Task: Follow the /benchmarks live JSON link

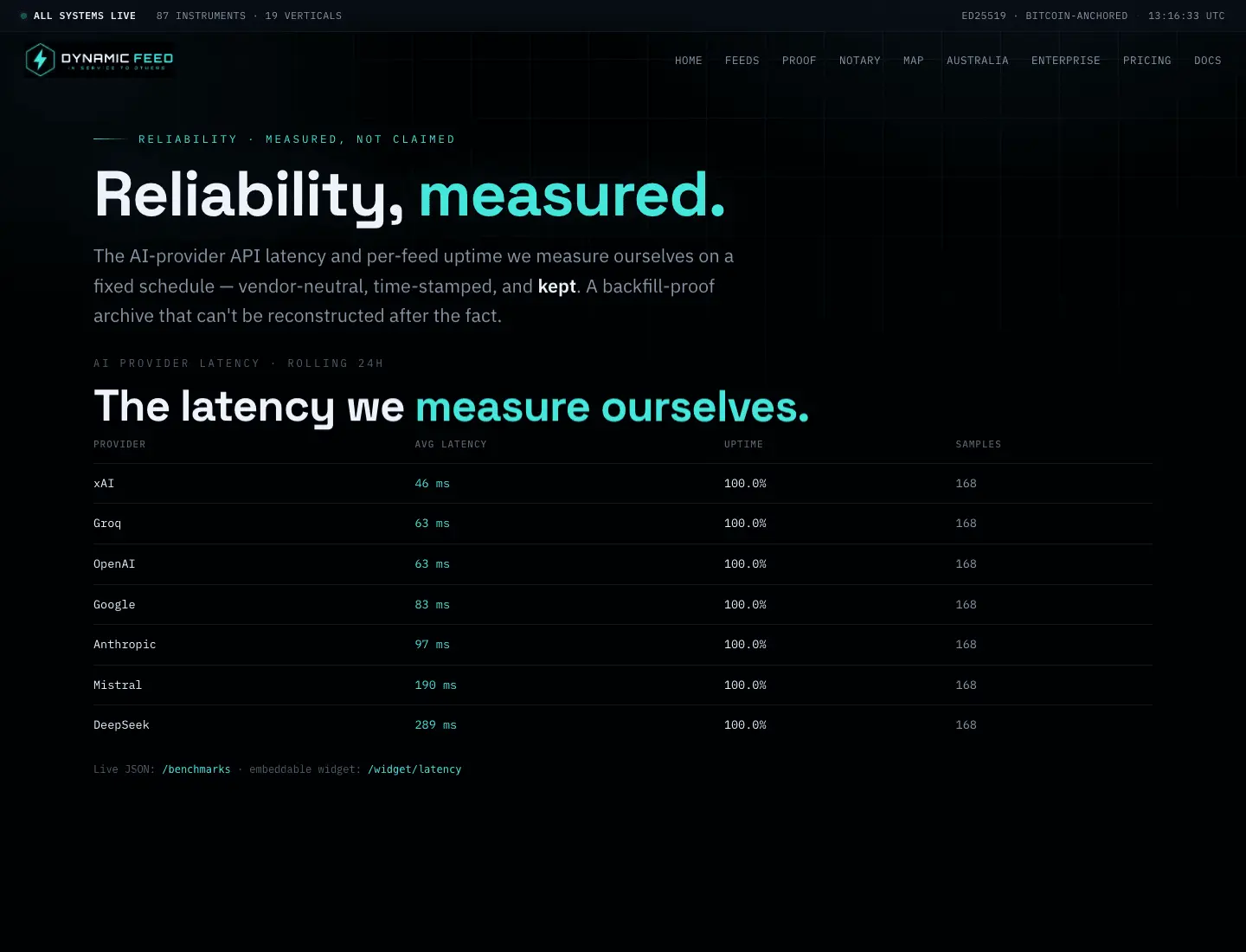Action: 196,769
